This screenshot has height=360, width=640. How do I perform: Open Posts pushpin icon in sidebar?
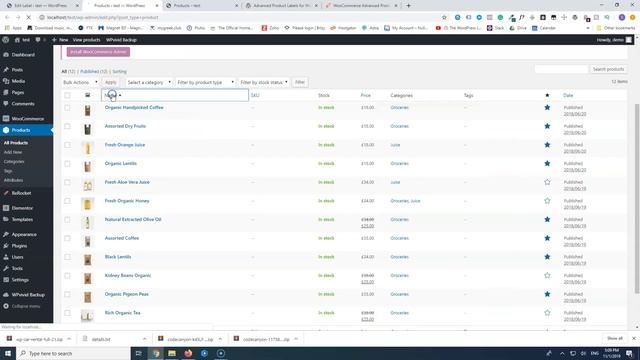[6, 70]
